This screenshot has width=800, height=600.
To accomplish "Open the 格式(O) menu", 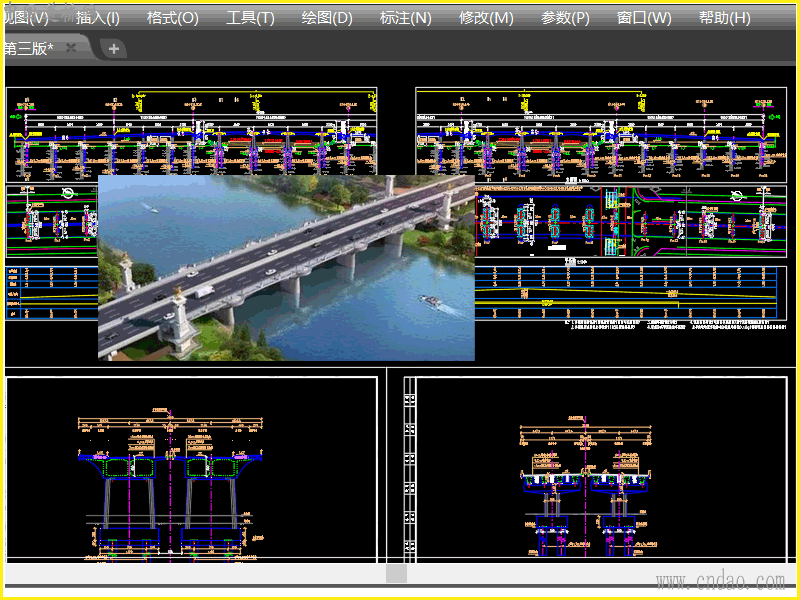I will 172,18.
